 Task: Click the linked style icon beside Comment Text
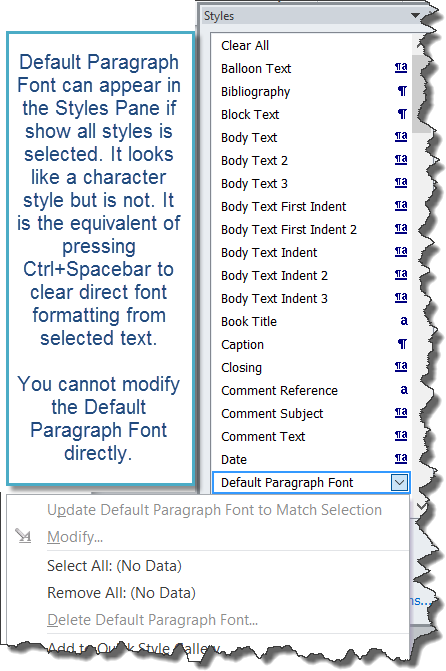401,436
